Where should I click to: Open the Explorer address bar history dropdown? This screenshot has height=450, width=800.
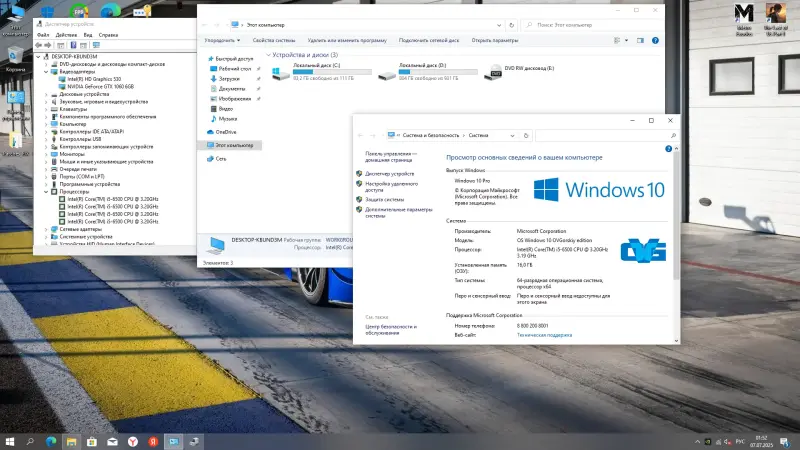pos(498,25)
